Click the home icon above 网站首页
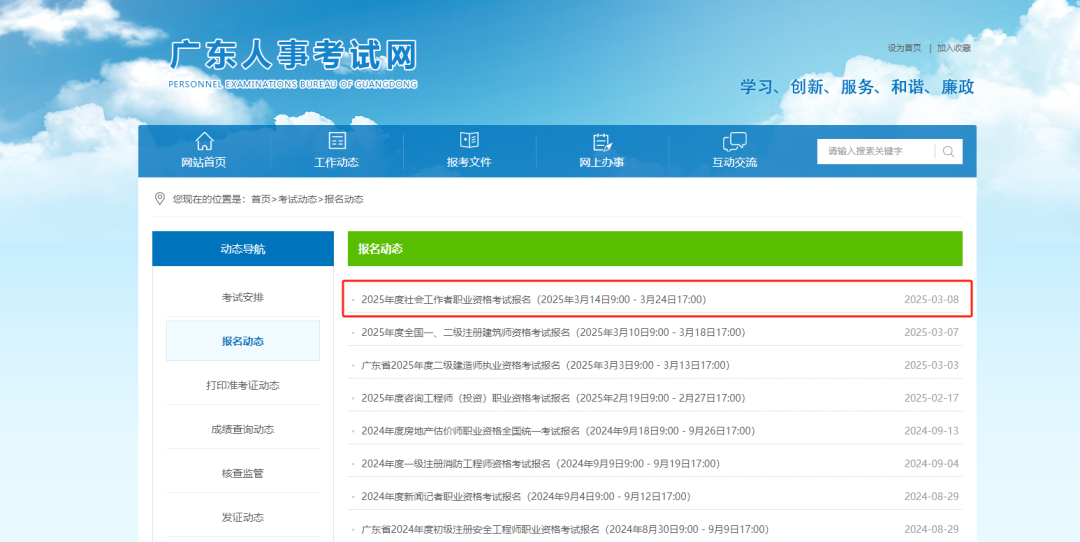This screenshot has width=1080, height=542. [204, 141]
